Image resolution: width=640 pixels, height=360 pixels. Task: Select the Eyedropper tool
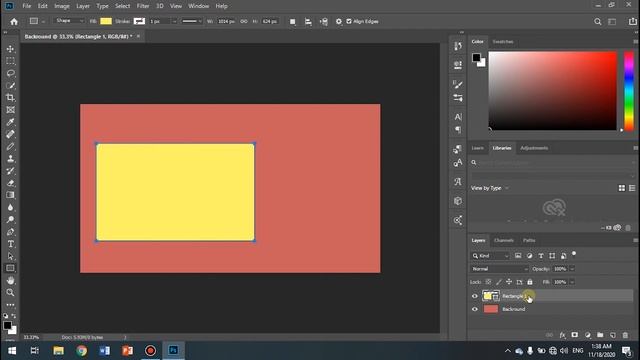pos(11,122)
